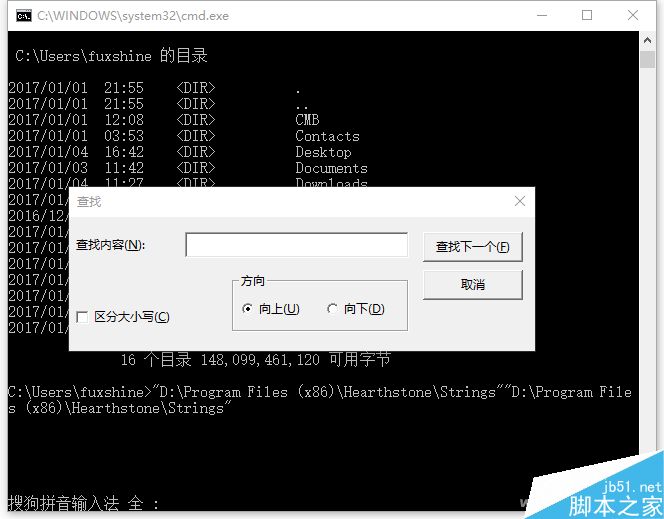Click the scrollbar up arrow in cmd window

[647, 40]
